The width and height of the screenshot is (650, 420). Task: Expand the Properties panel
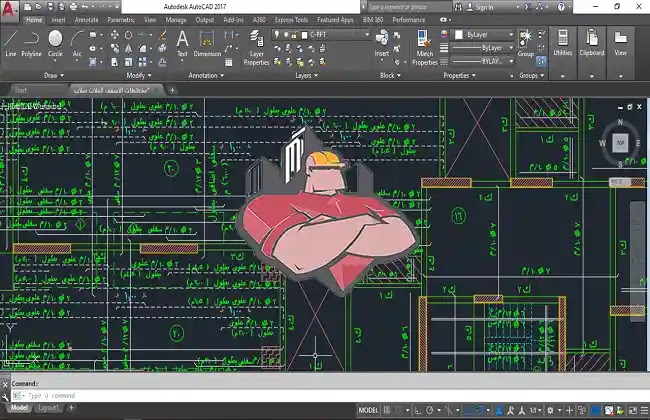[459, 75]
